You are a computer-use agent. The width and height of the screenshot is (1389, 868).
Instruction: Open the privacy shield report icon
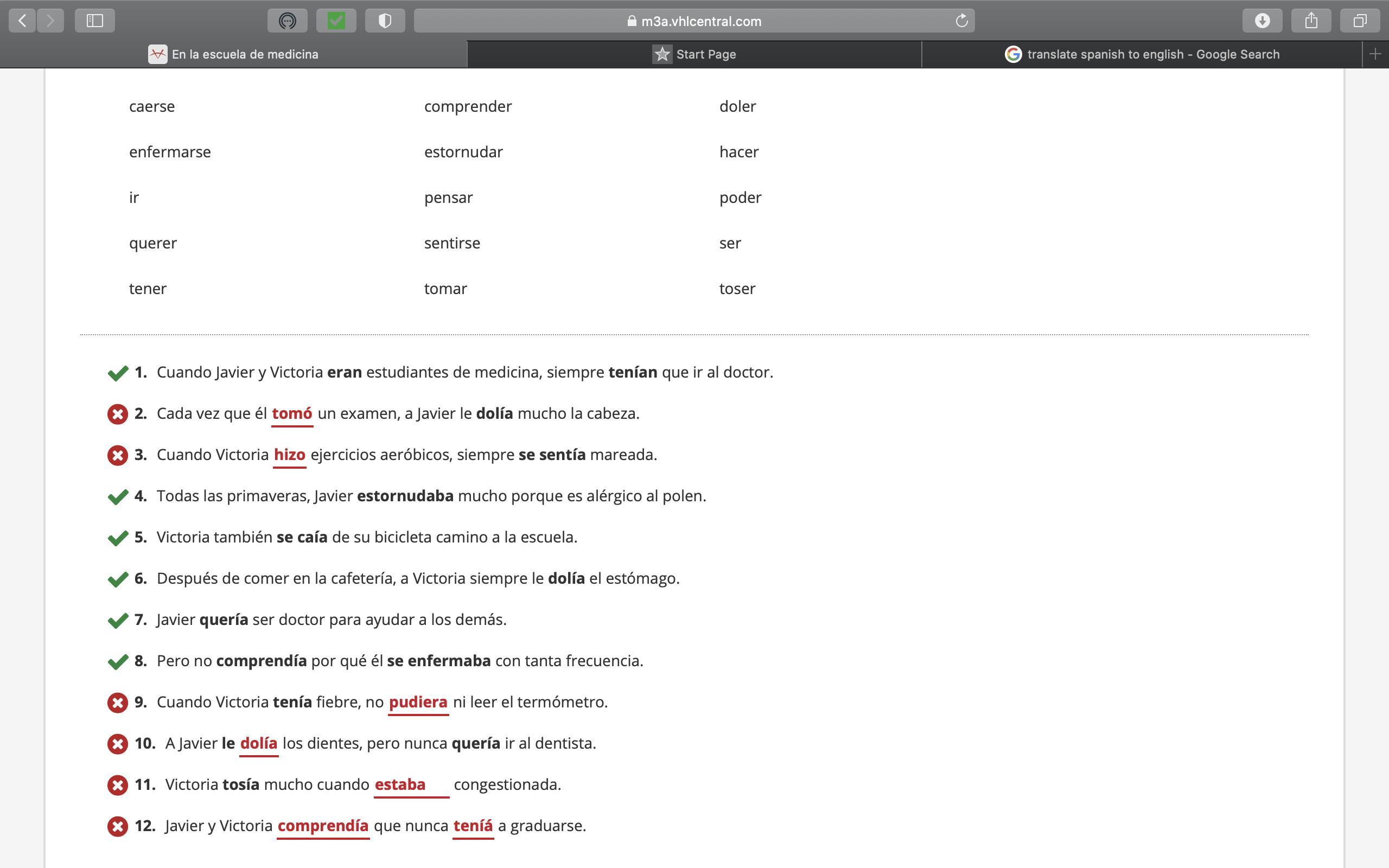coord(385,21)
